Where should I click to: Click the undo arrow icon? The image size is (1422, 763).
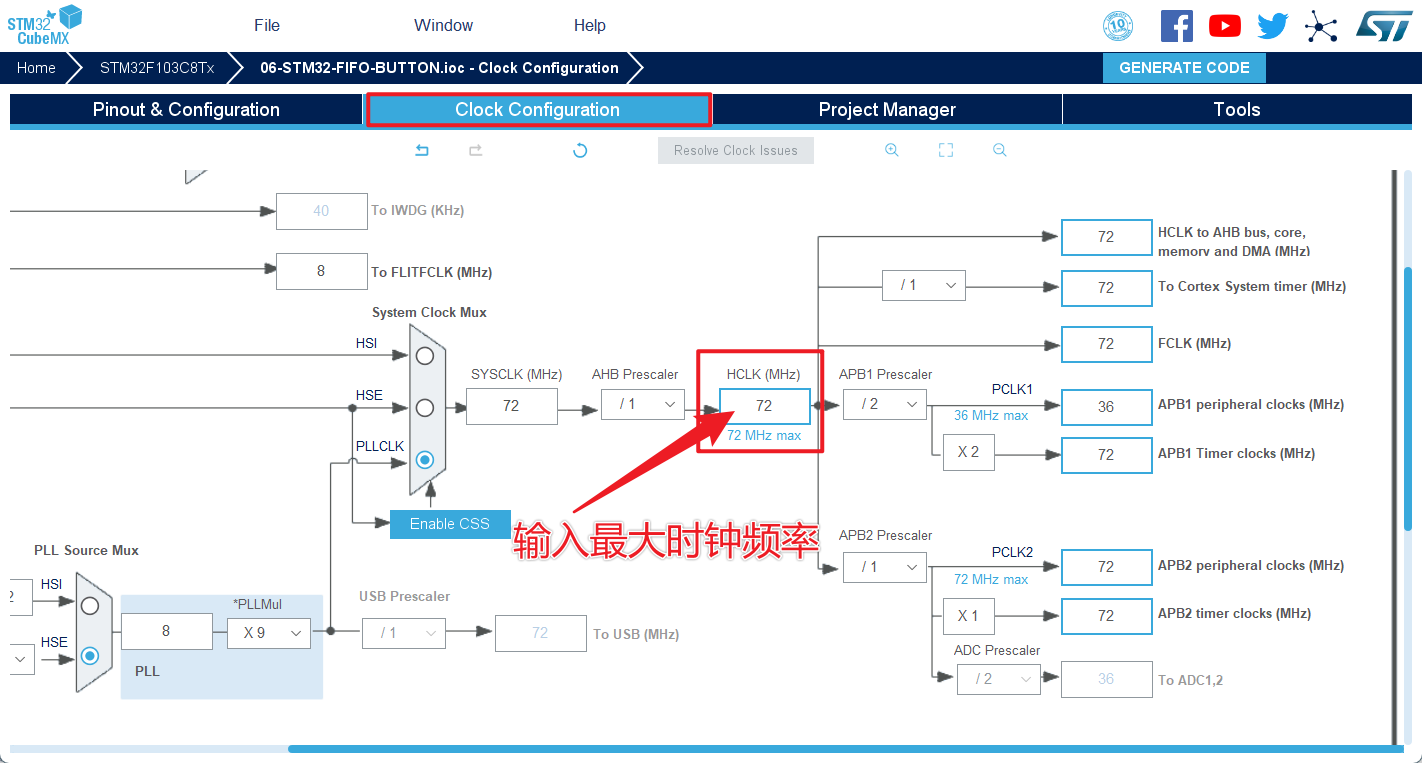[x=421, y=149]
